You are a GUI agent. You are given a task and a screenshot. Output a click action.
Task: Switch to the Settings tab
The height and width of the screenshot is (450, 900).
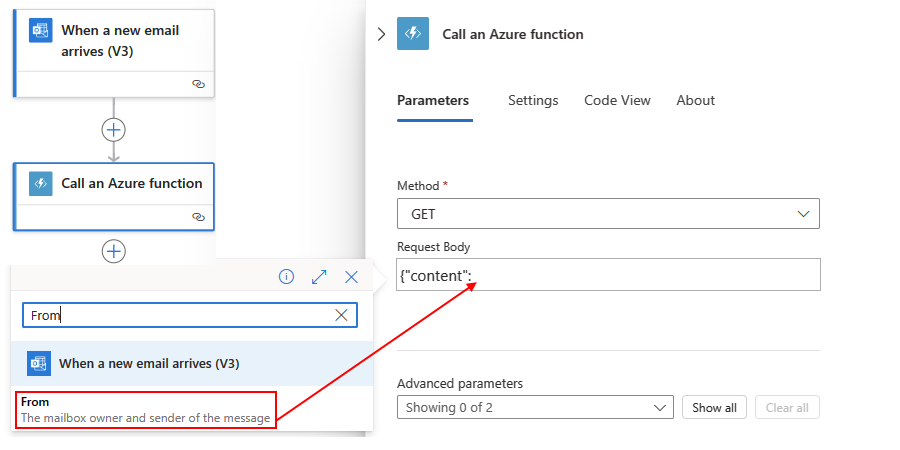(533, 100)
